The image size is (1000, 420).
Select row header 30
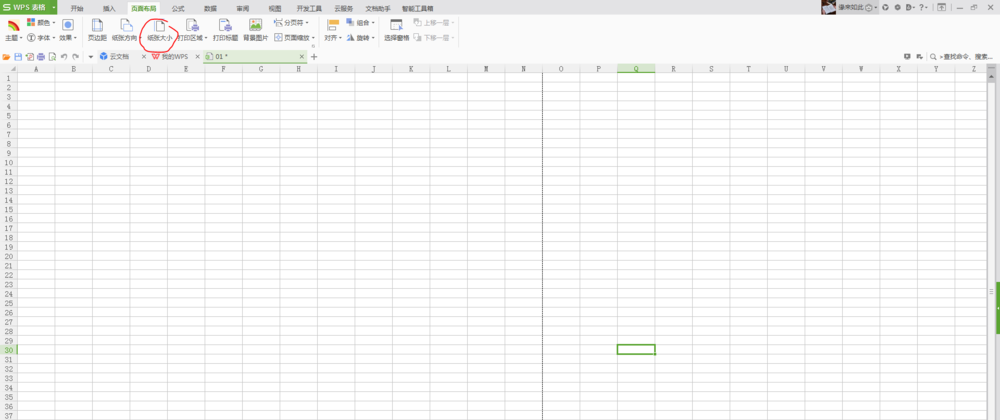(x=8, y=350)
